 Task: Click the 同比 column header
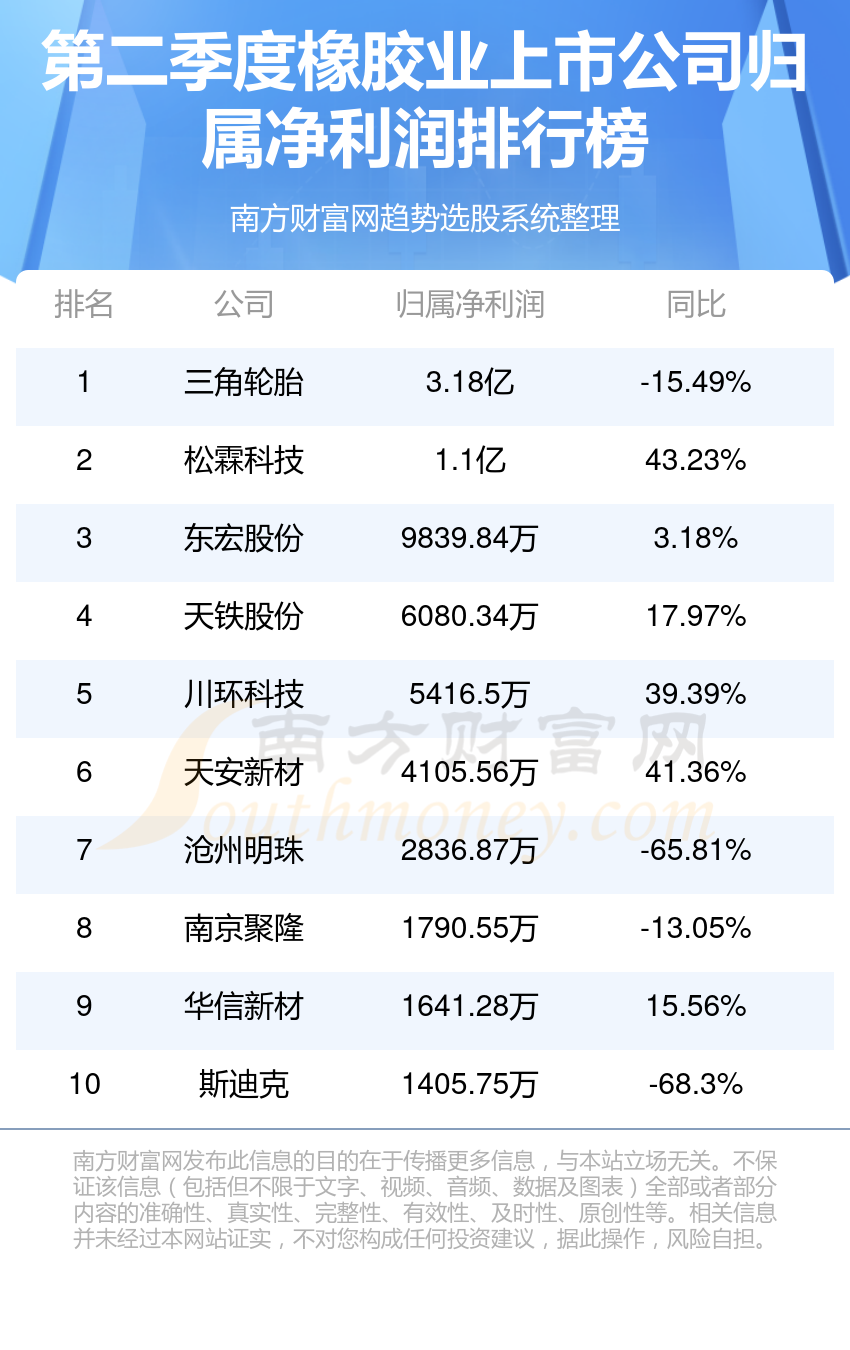point(696,304)
